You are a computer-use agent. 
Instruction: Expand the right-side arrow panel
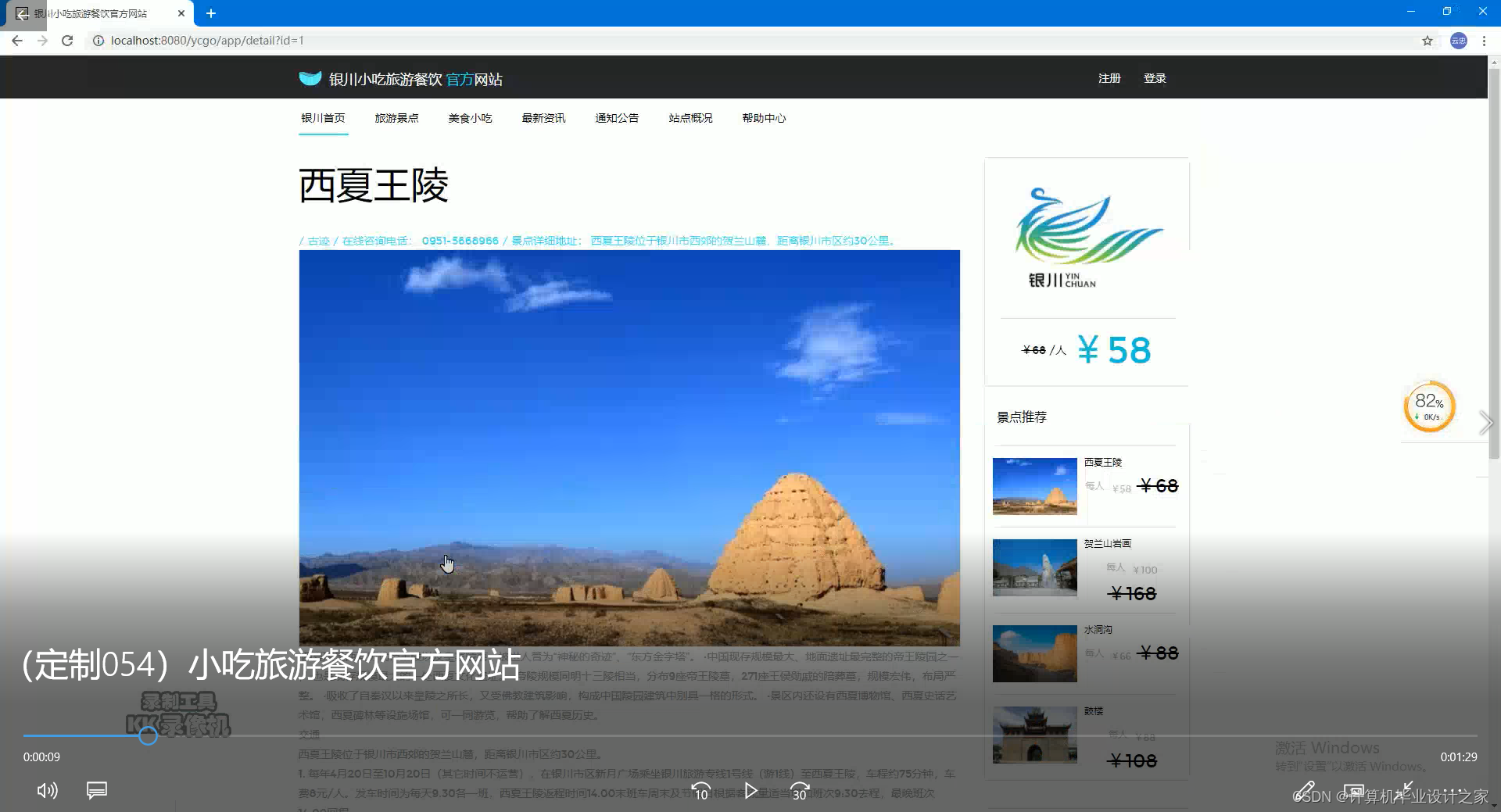coord(1486,423)
